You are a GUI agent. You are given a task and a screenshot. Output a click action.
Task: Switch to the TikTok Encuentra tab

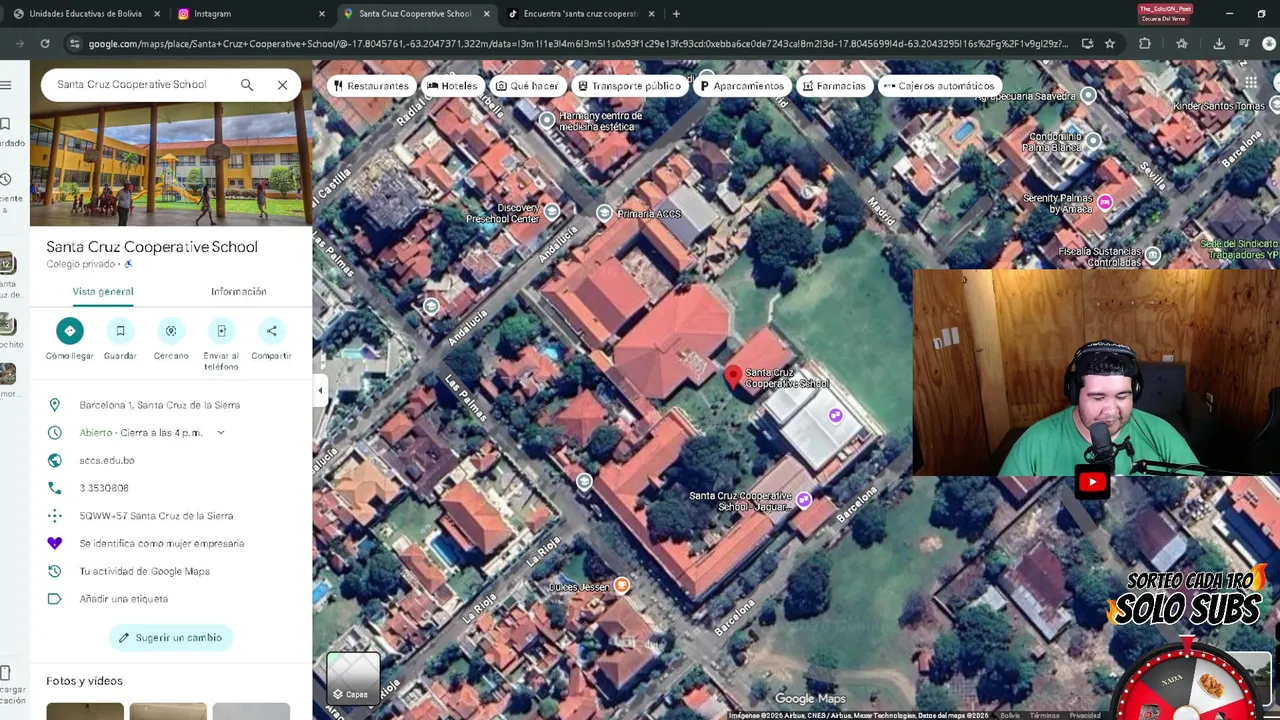tap(580, 14)
